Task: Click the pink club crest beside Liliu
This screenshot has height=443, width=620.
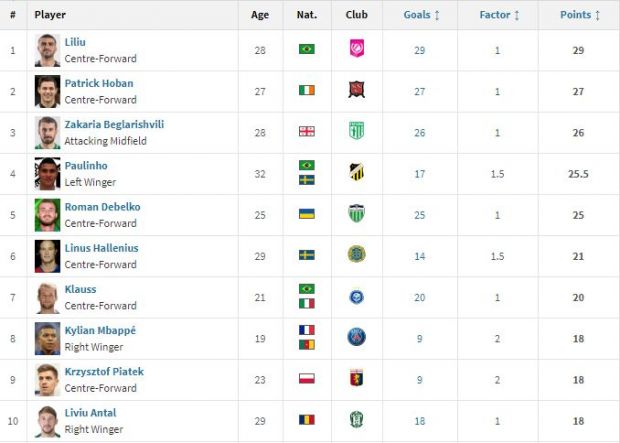Action: pyautogui.click(x=357, y=48)
